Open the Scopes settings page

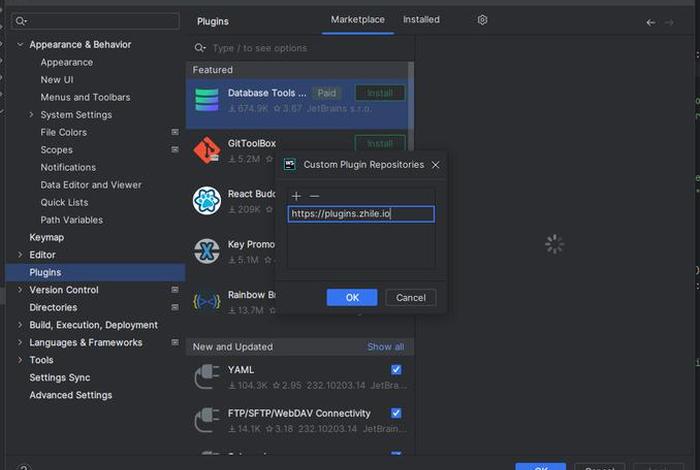click(56, 150)
